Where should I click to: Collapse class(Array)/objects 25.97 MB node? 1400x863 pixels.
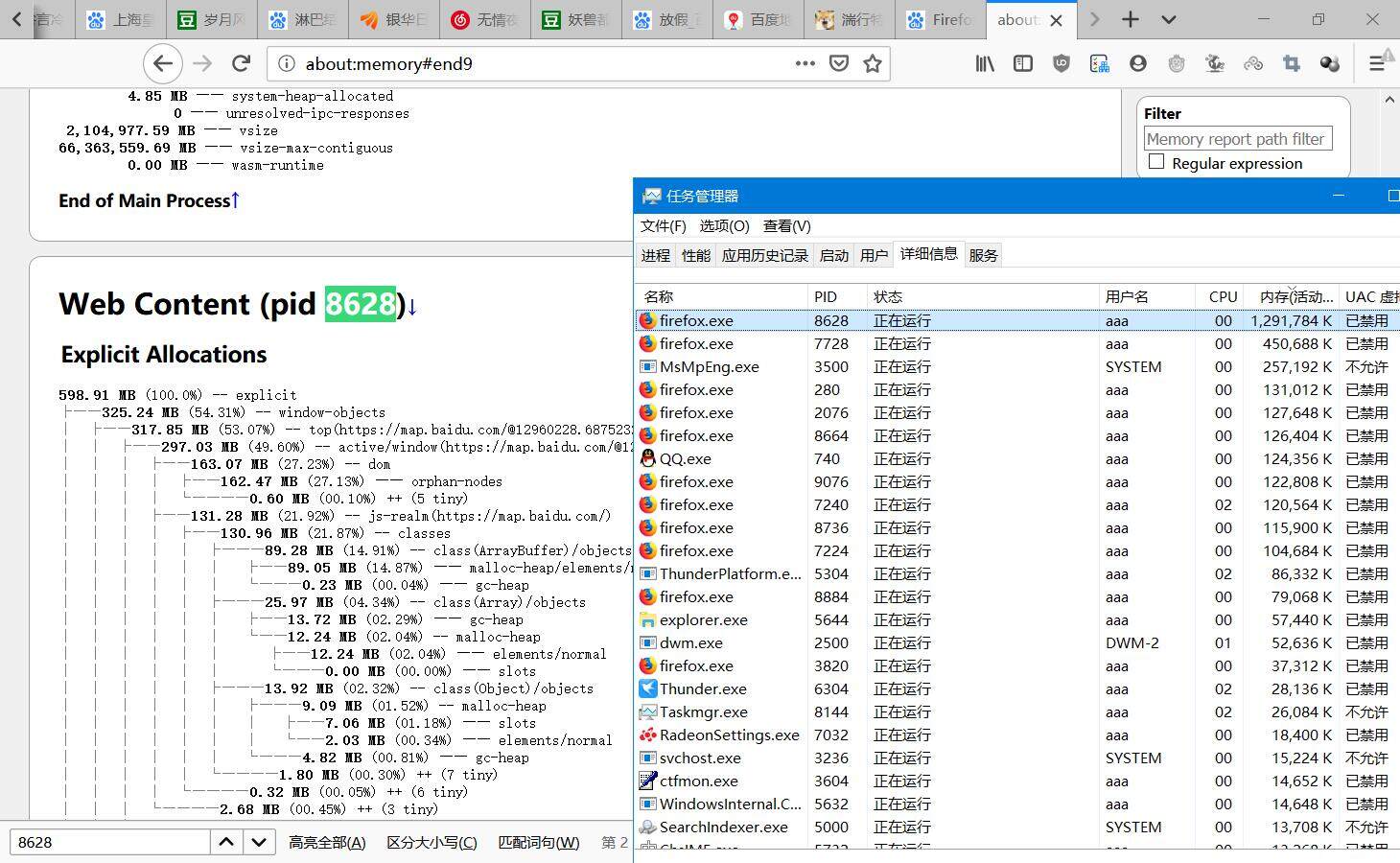(x=425, y=602)
